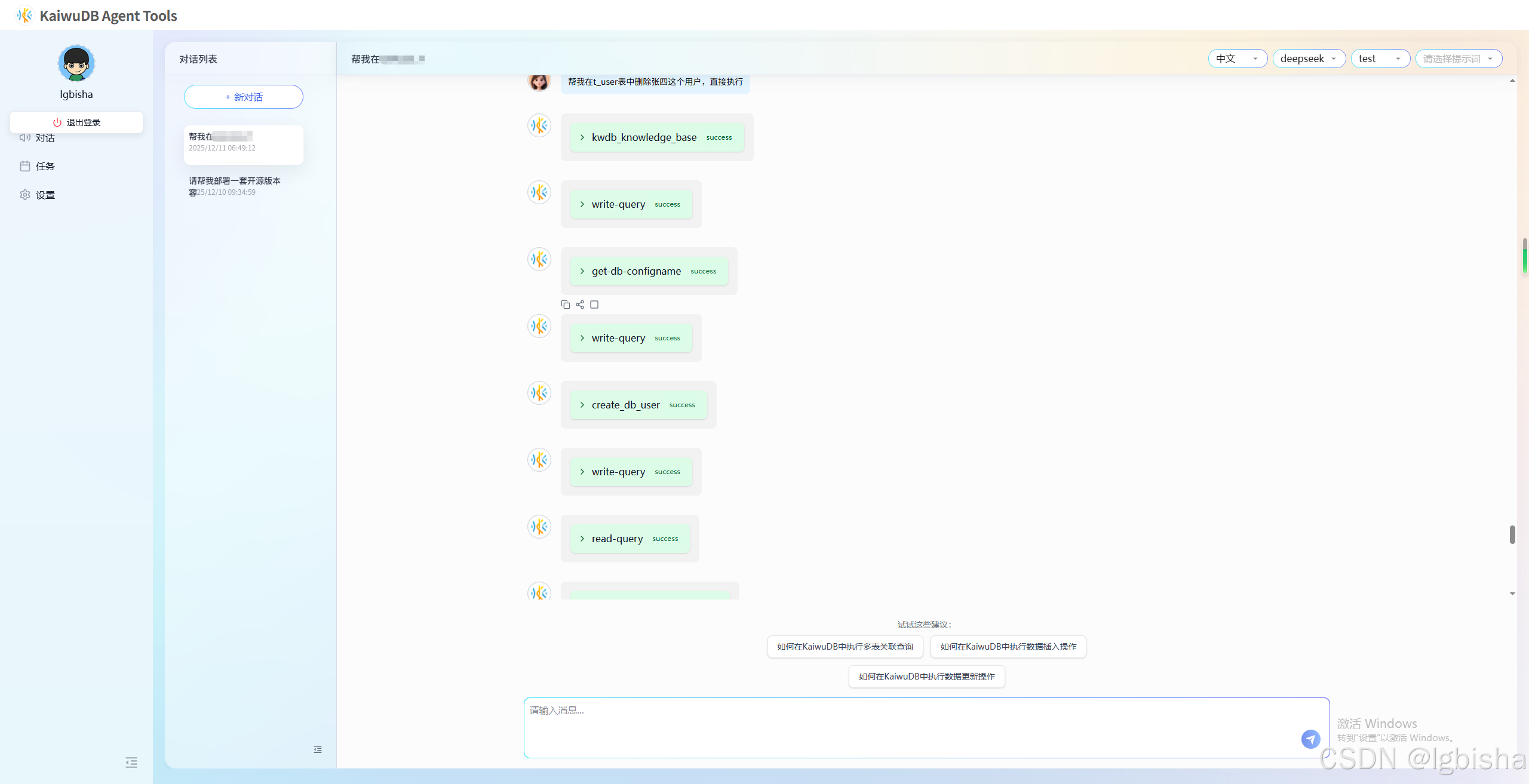Send message with paper plane icon
The image size is (1529, 784).
pos(1310,739)
